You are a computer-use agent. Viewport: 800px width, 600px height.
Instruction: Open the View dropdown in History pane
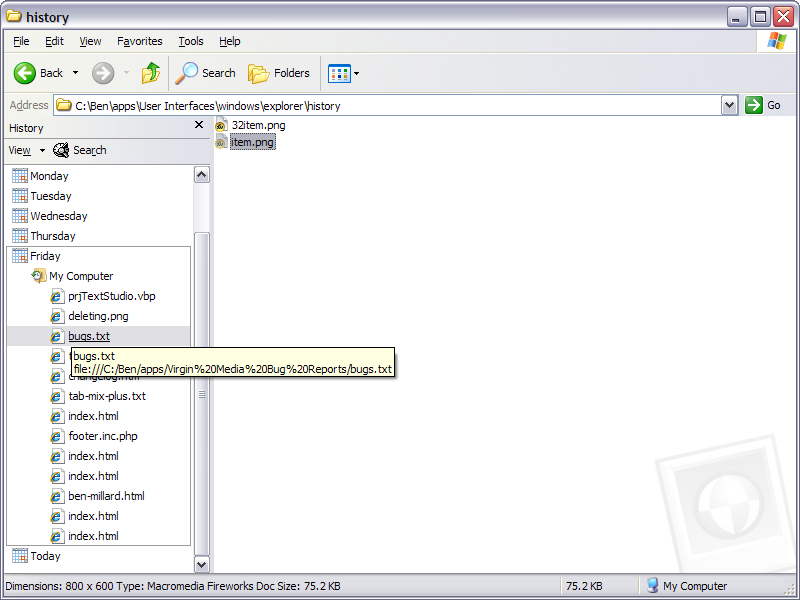27,151
